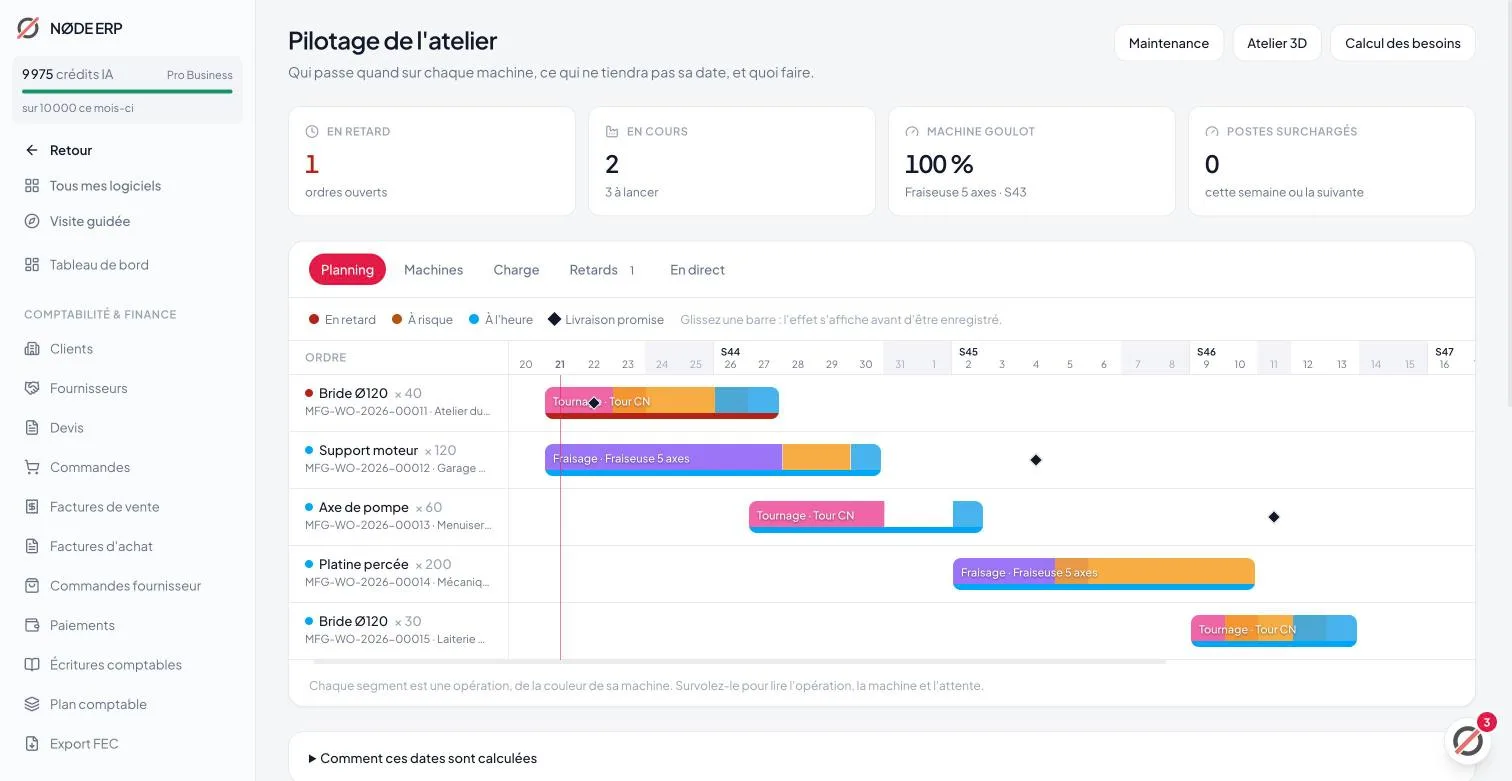
Task: Click the delivery diamond in the Support moteur row
Action: tap(1036, 460)
